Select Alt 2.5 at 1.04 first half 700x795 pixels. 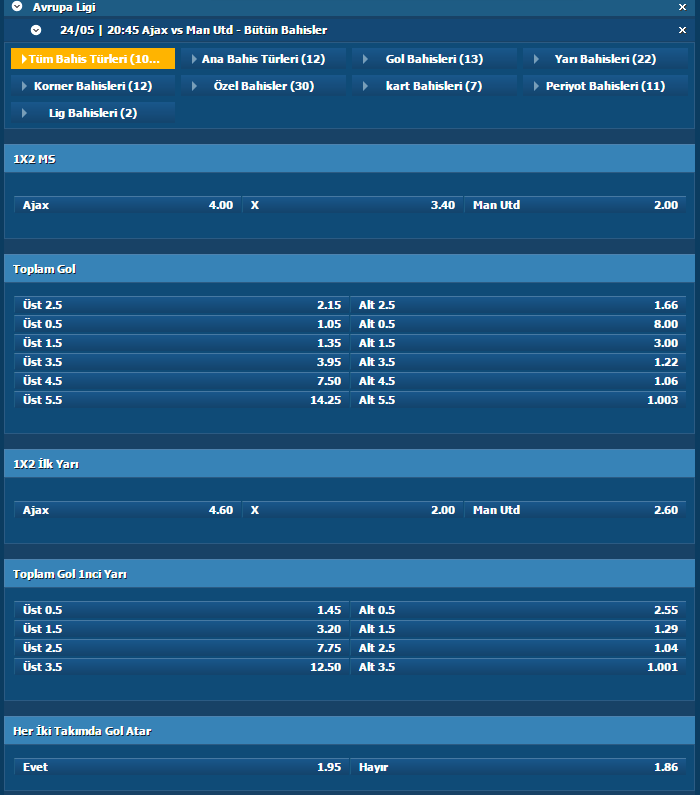click(518, 648)
